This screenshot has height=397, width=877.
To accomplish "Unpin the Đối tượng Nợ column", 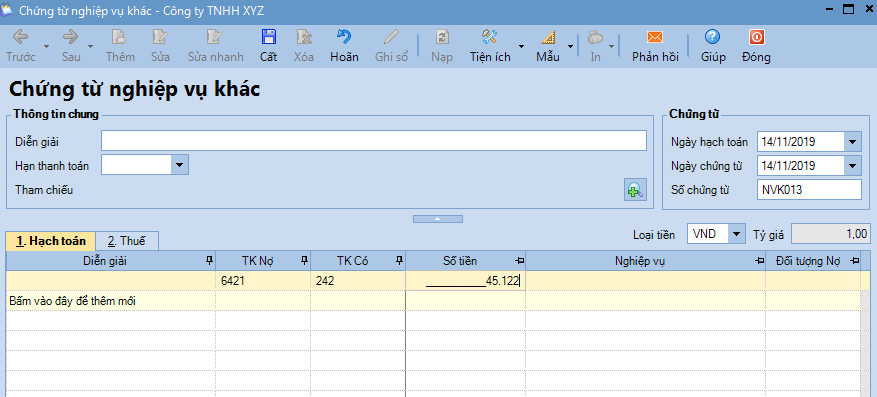I will [855, 261].
